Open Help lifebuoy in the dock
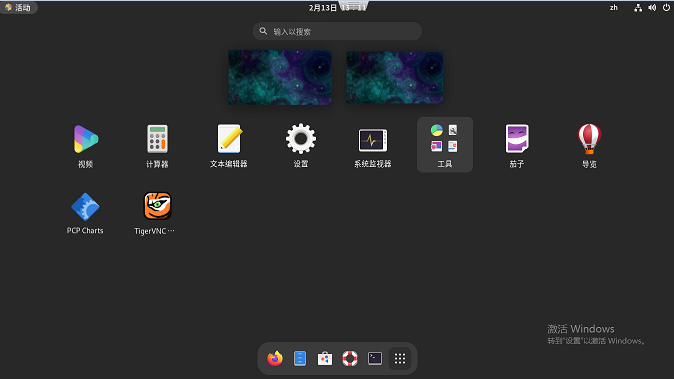Viewport: 674px width, 379px height. click(350, 358)
